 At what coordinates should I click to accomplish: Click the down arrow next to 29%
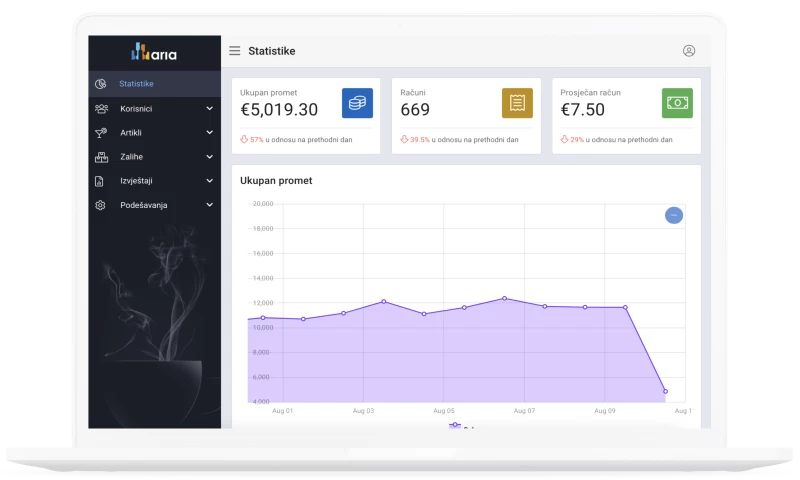click(x=564, y=139)
